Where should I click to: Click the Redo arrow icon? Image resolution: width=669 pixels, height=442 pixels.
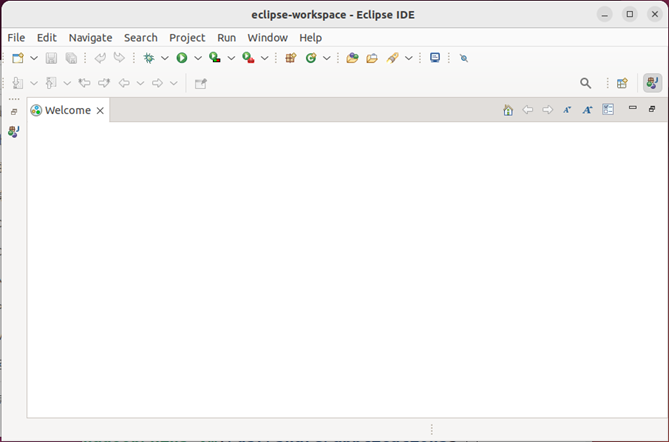click(119, 58)
